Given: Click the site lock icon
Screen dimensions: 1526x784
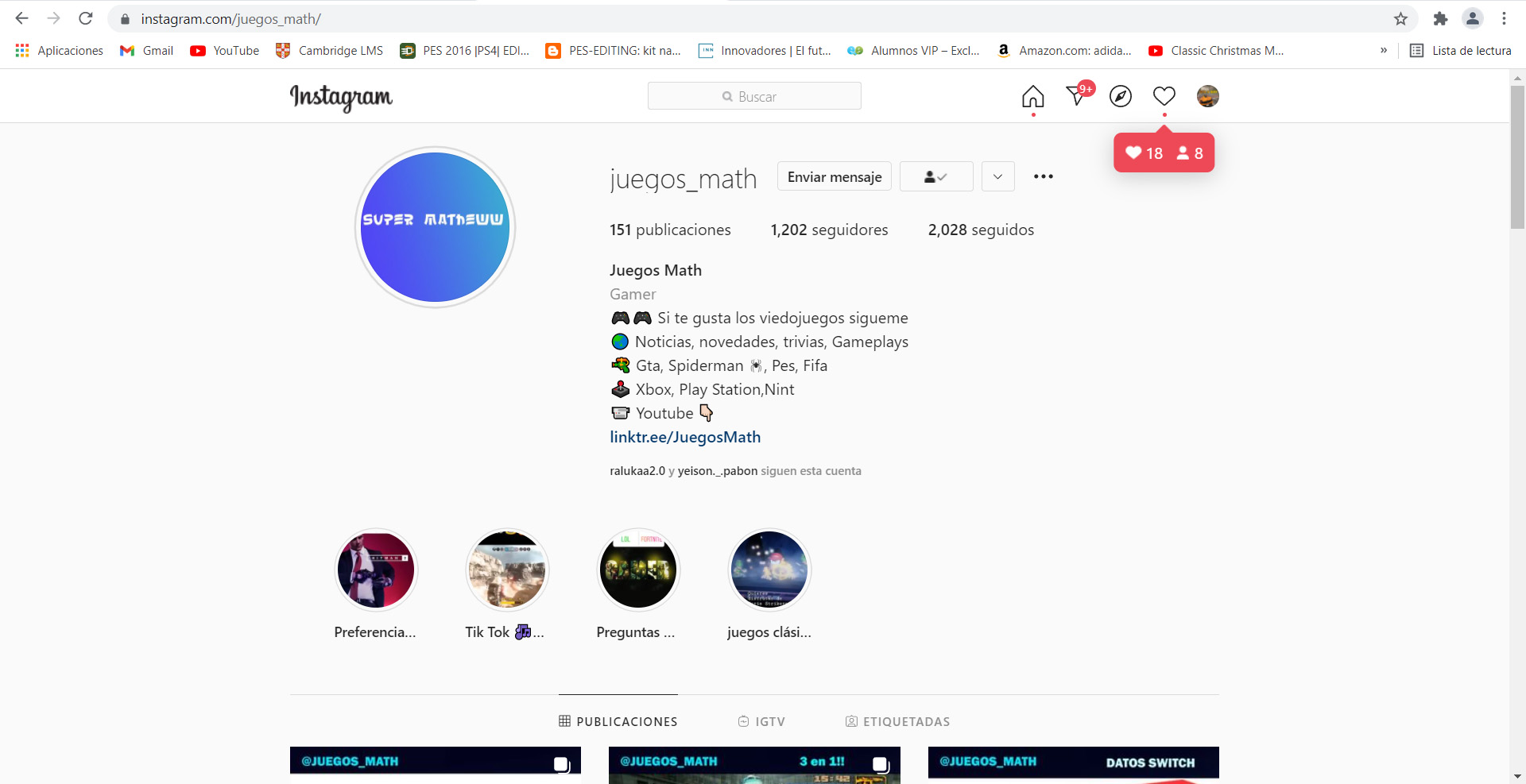Looking at the screenshot, I should click(x=125, y=18).
